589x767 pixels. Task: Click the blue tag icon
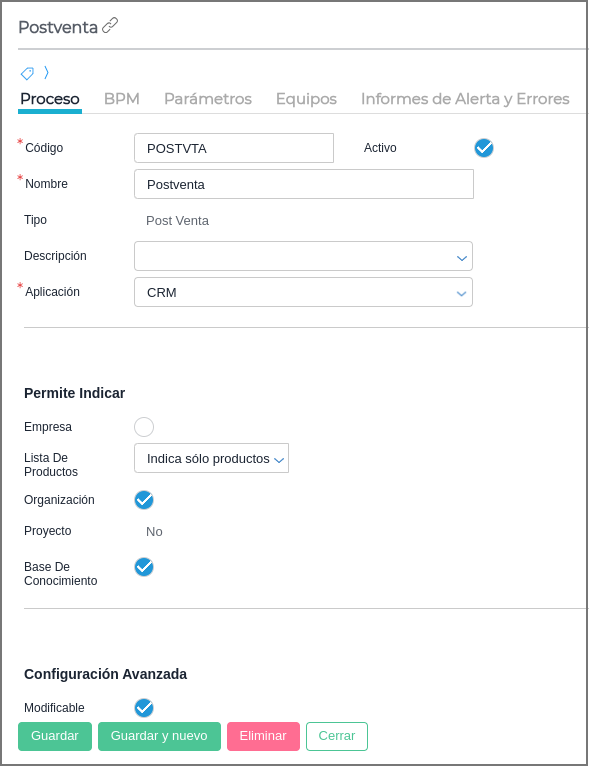27,74
